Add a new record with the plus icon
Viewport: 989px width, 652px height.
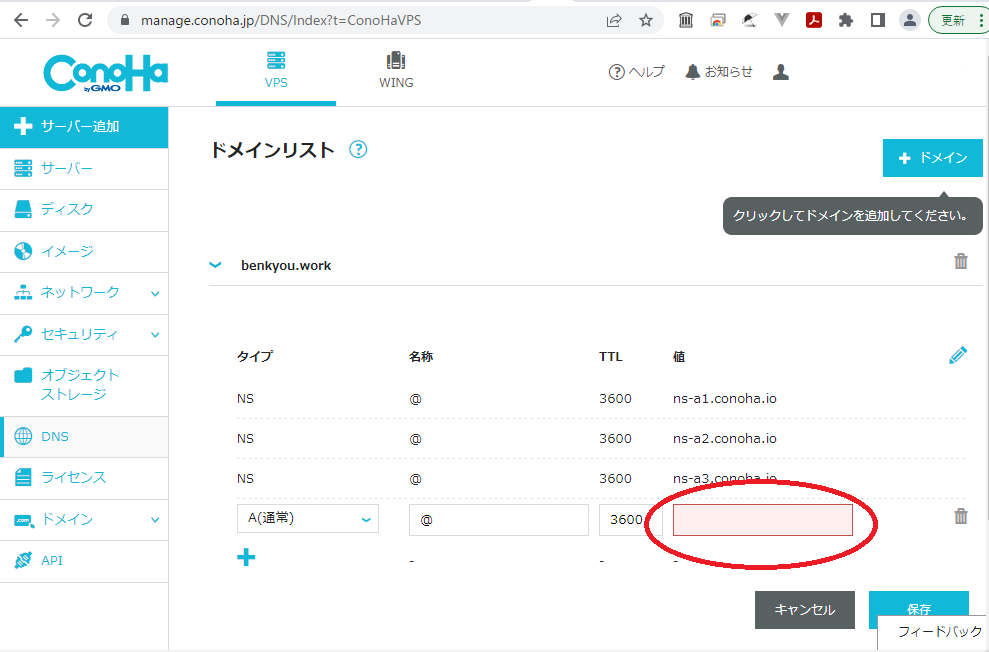pyautogui.click(x=246, y=558)
